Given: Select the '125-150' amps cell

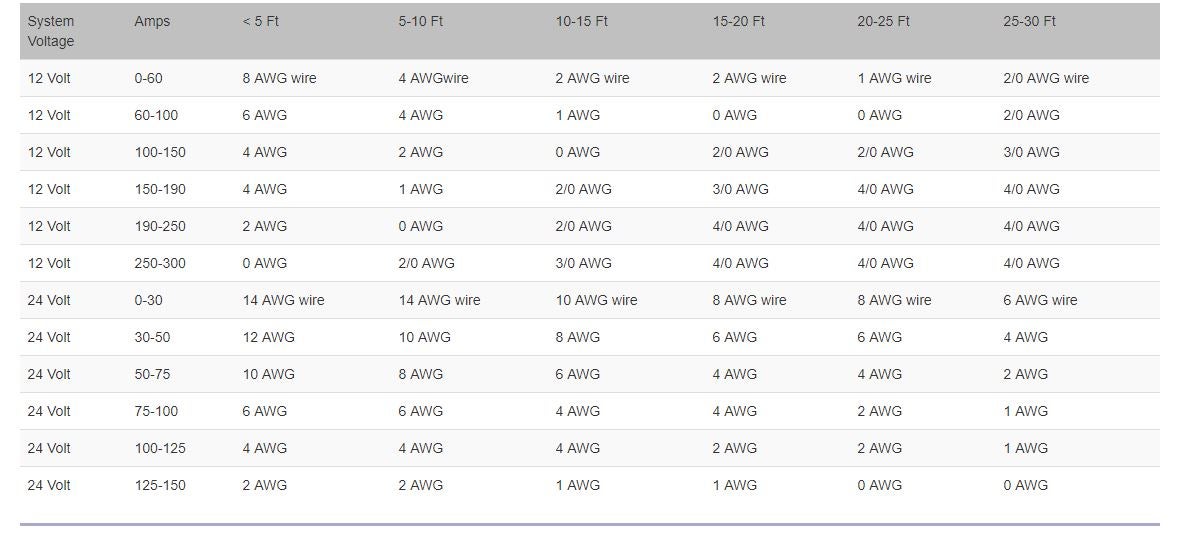Looking at the screenshot, I should point(159,485).
